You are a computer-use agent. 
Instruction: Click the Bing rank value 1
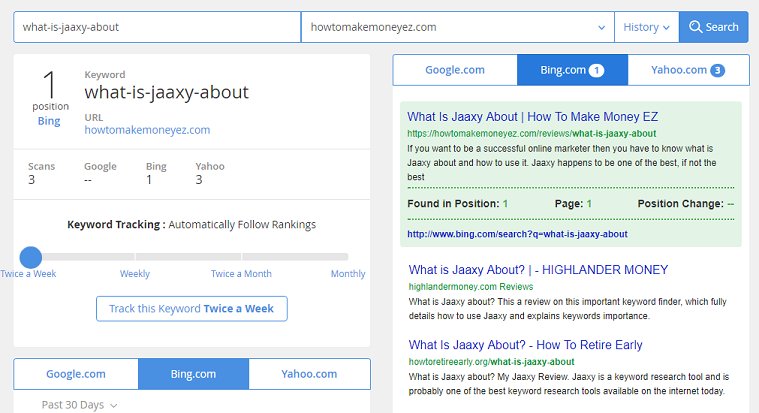point(149,180)
